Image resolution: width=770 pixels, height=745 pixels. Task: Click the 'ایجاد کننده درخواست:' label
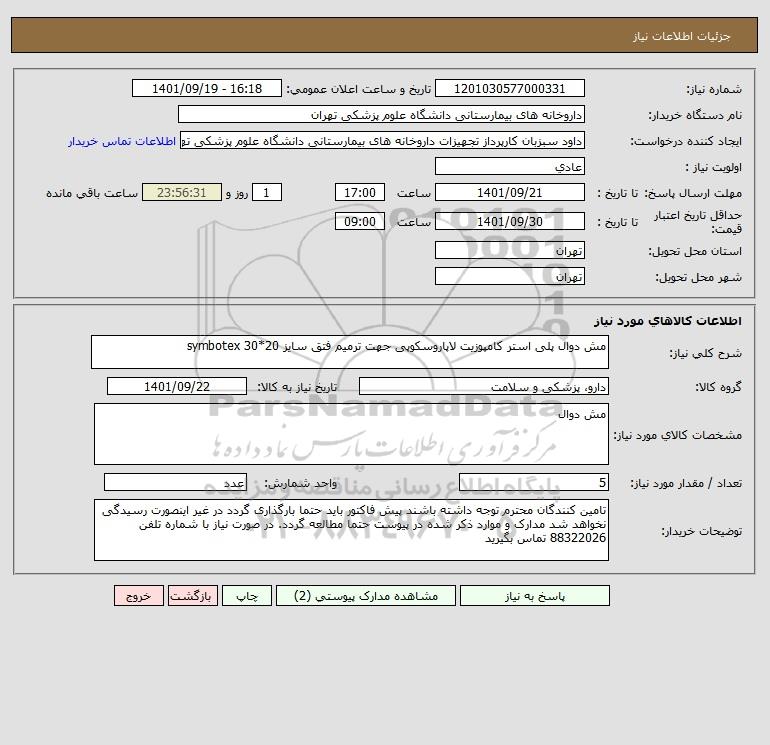pos(686,141)
